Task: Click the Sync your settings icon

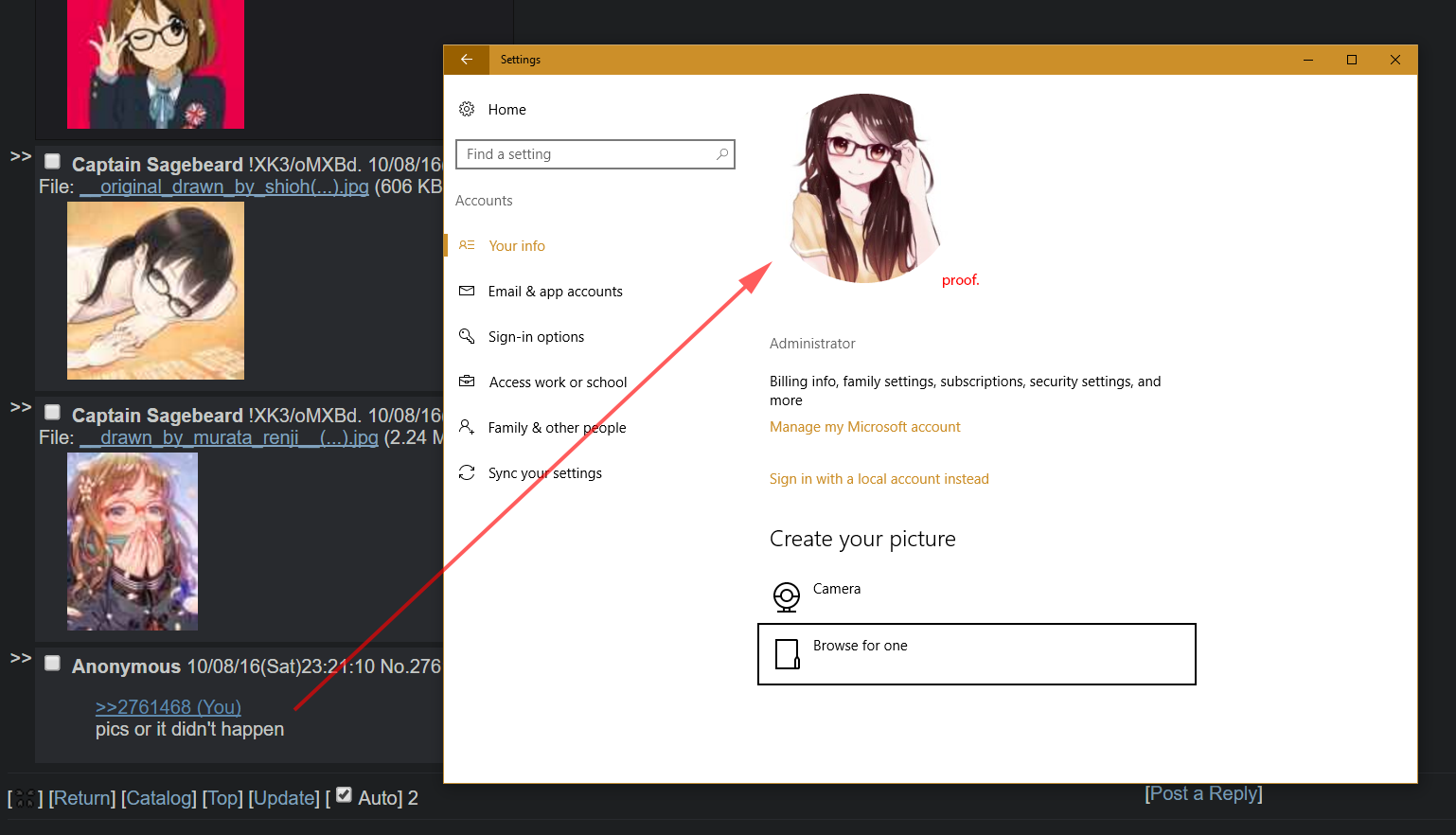Action: pyautogui.click(x=467, y=473)
